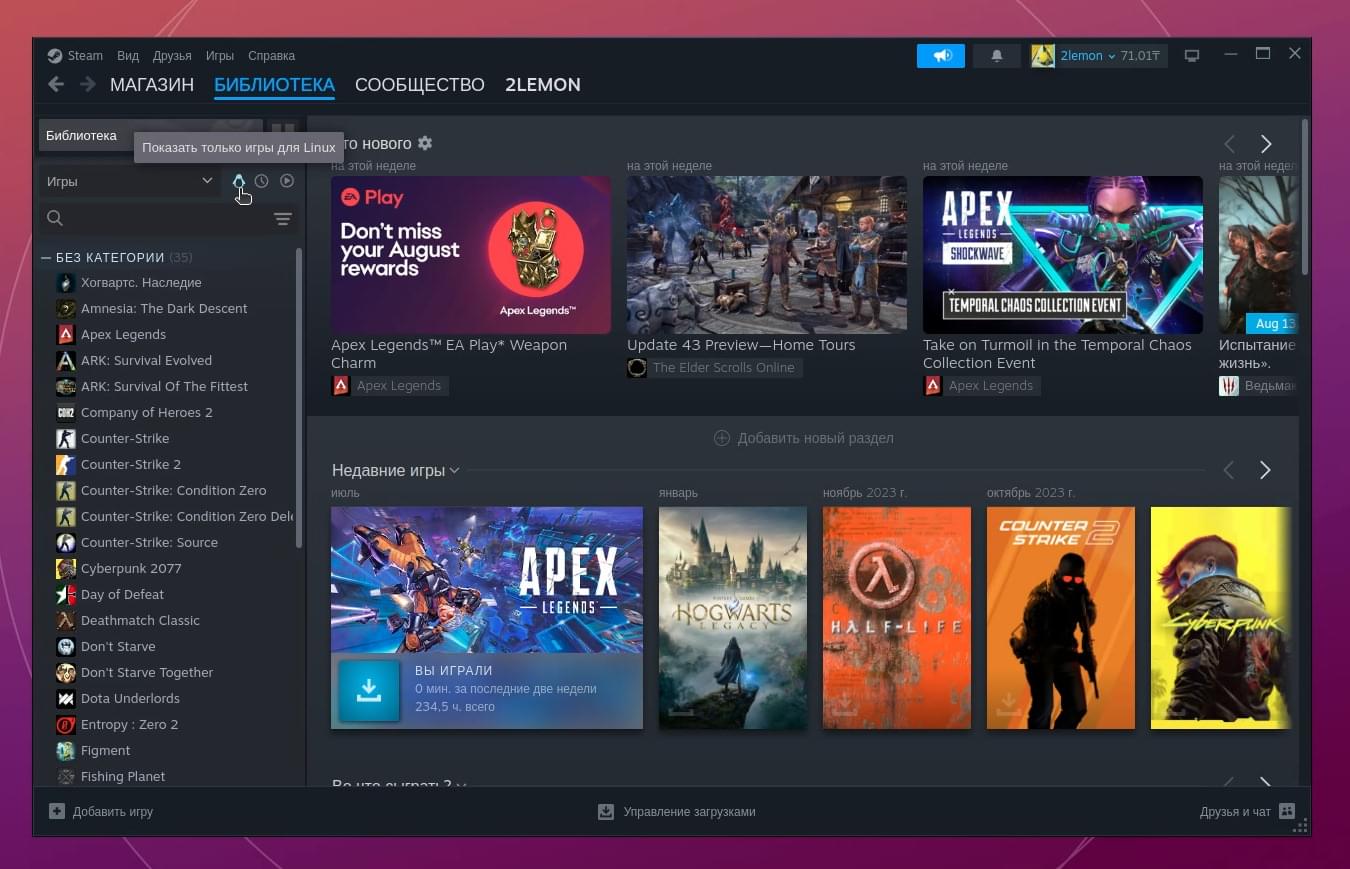1350x869 pixels.
Task: Show next What's New items
Action: [x=1266, y=144]
